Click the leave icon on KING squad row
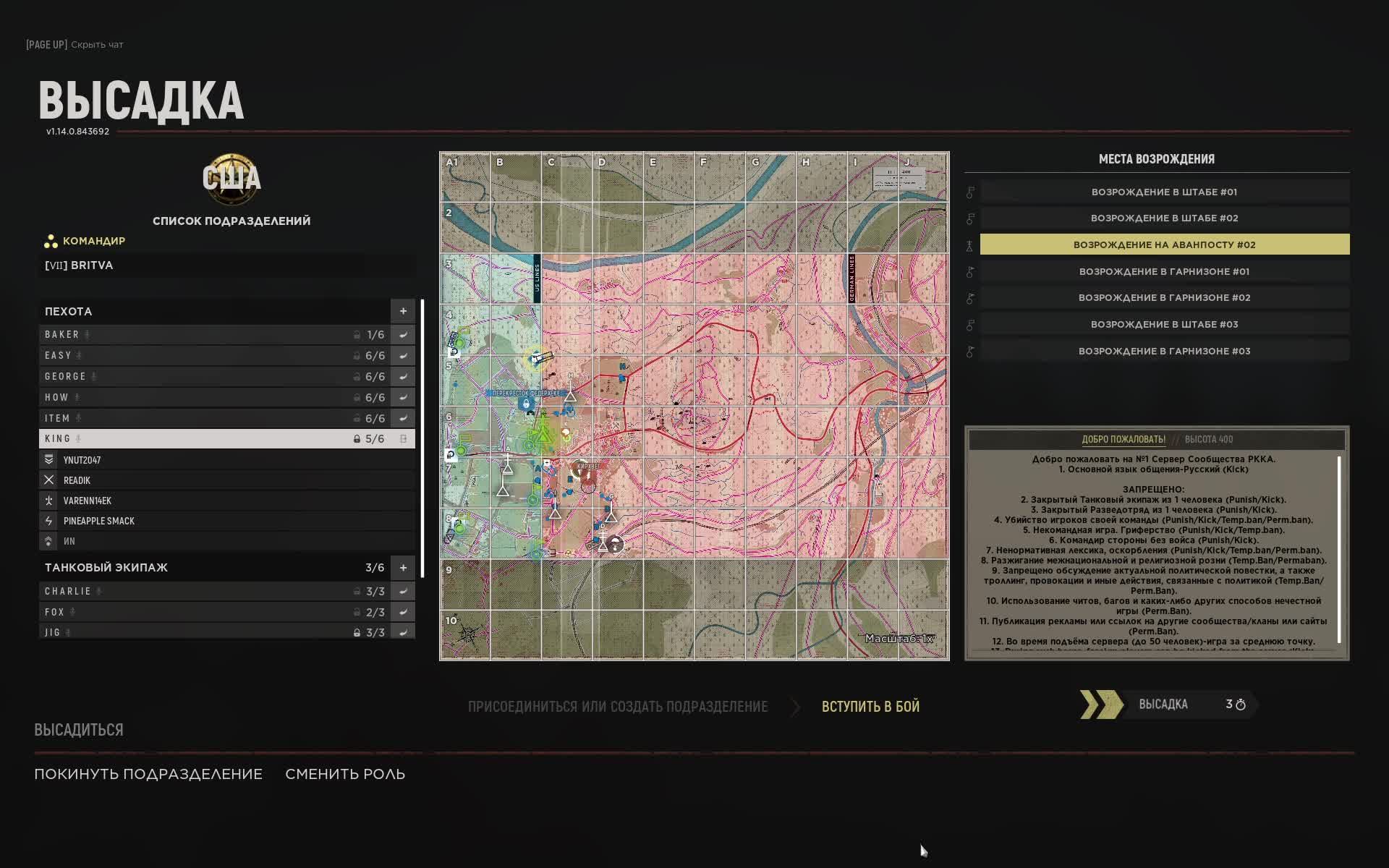Screen dimensions: 1389x868 point(403,439)
